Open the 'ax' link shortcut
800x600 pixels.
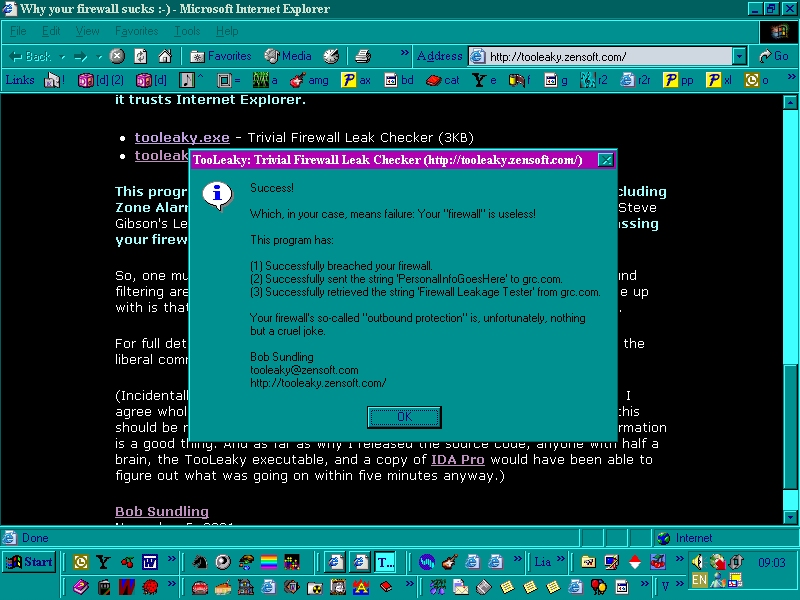click(x=356, y=80)
